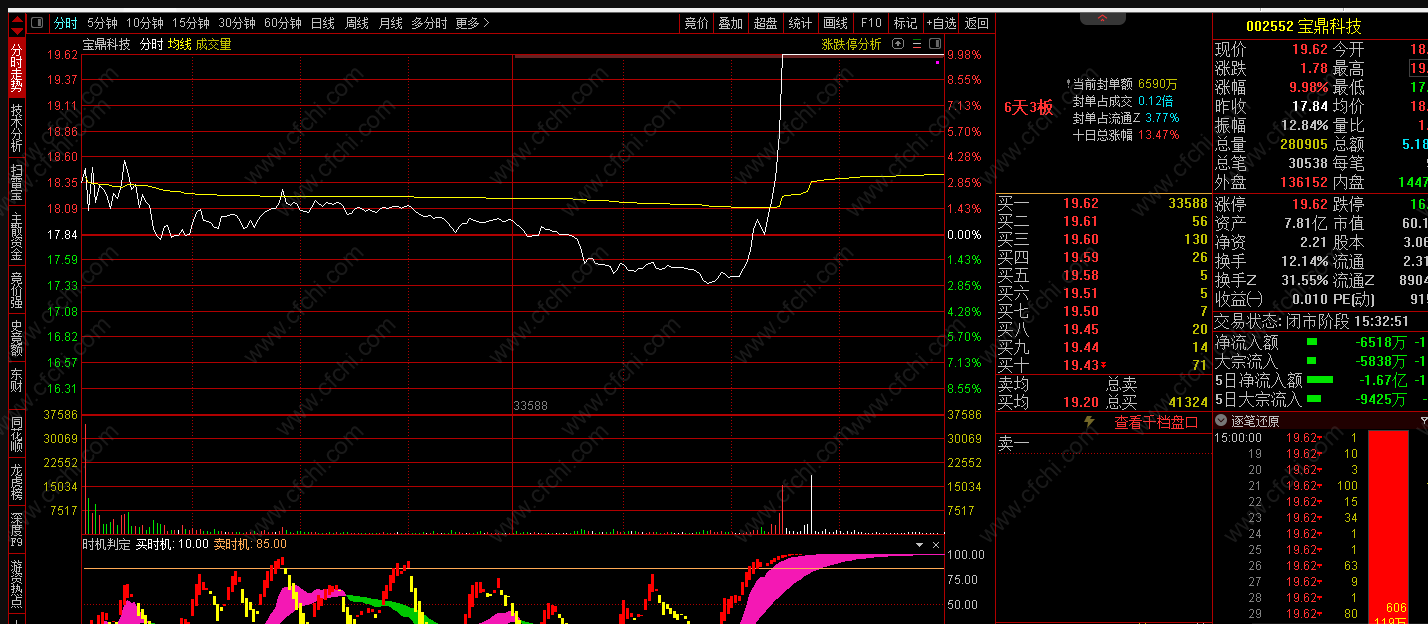This screenshot has height=624, width=1428.
Task: Open the 龙虎榜 sidebar tab
Action: (16, 482)
